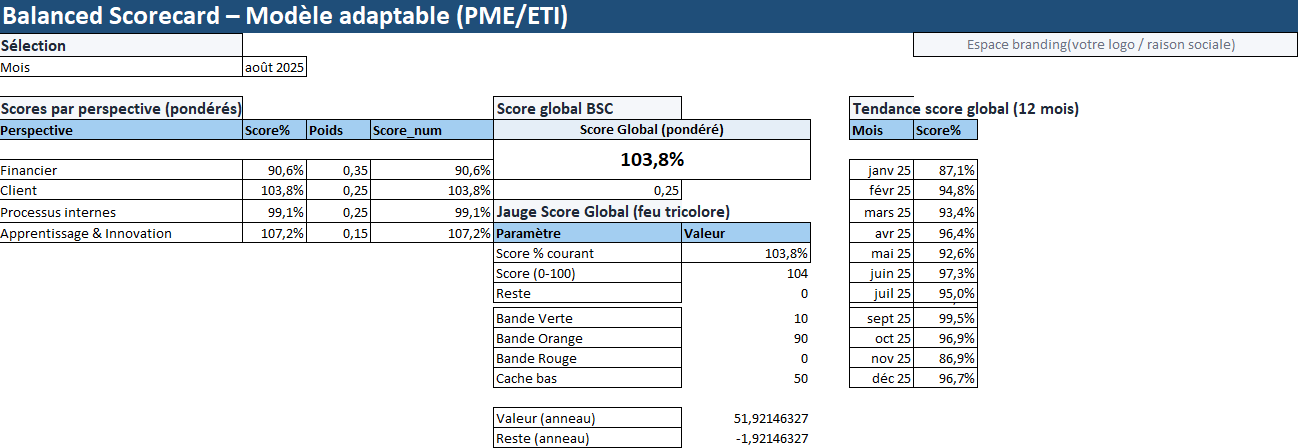Click the Jauge Score Global (feu tricolore) heading
Viewport: 1298px width, 448px height.
(x=612, y=211)
